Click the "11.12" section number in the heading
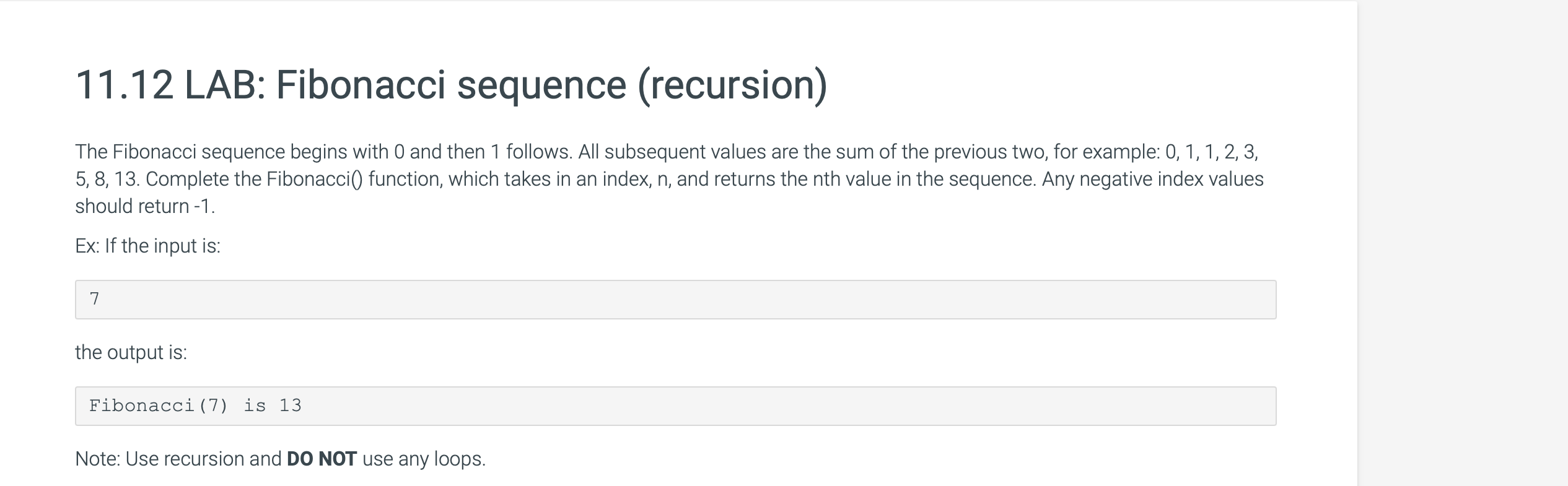The image size is (1568, 486). click(124, 85)
